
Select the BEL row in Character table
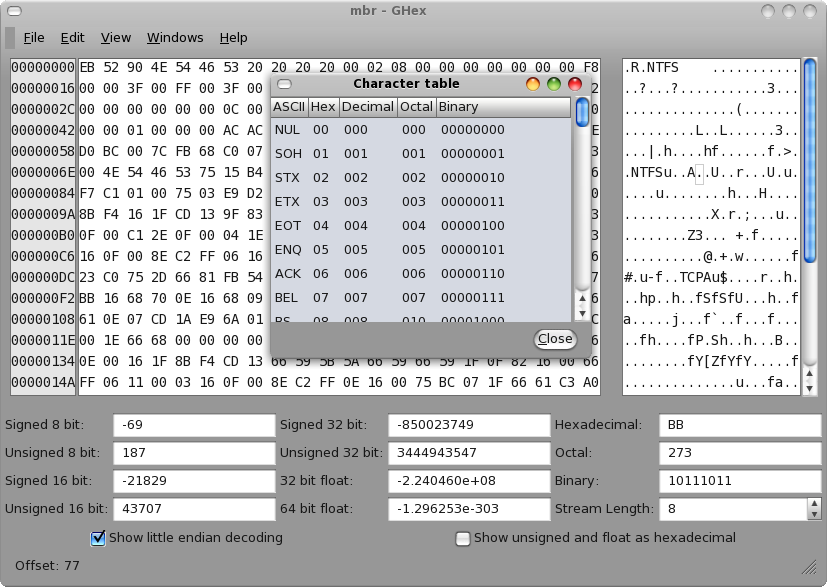421,297
